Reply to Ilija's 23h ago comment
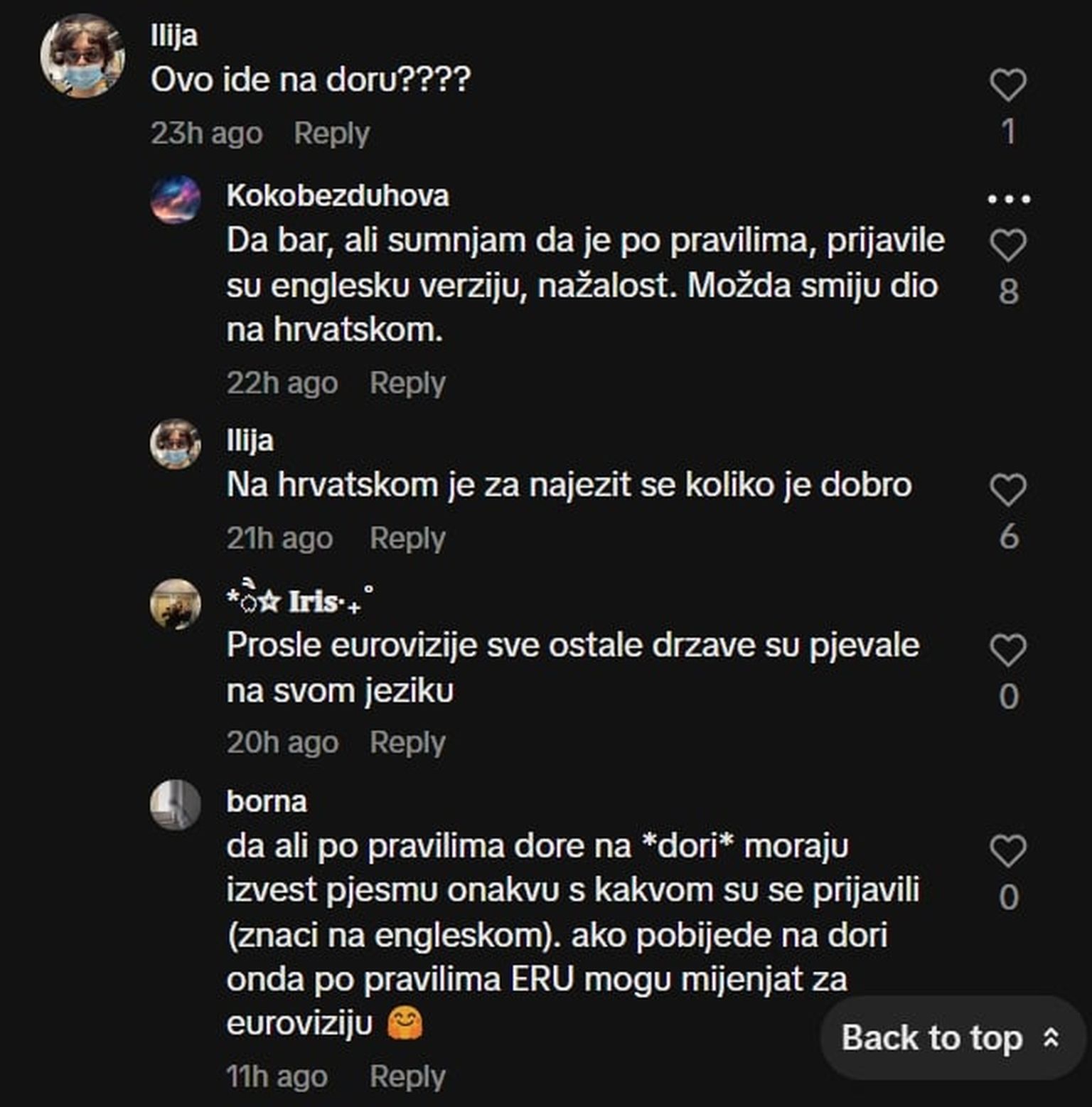 click(x=331, y=133)
